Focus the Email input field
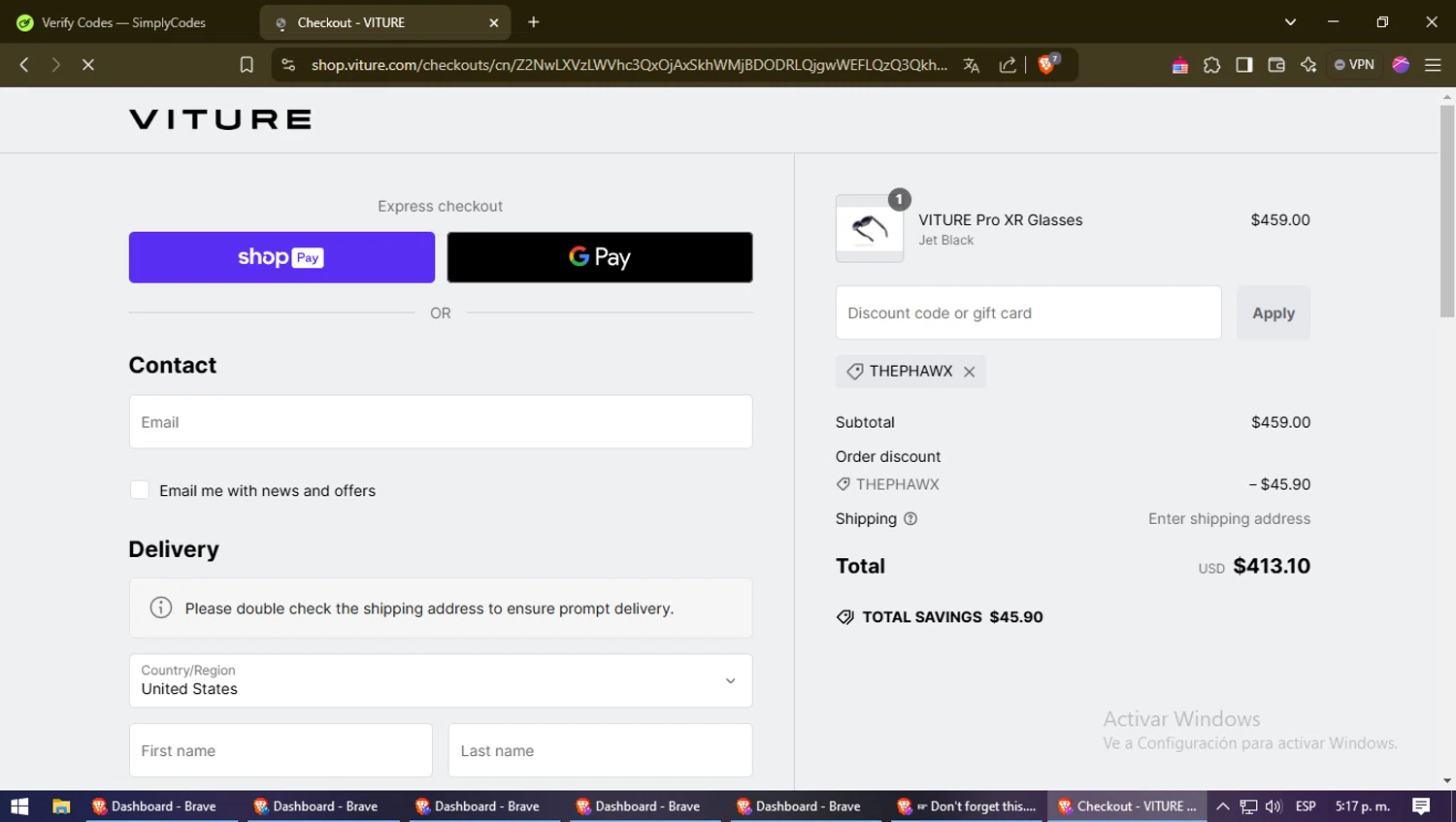 (441, 422)
